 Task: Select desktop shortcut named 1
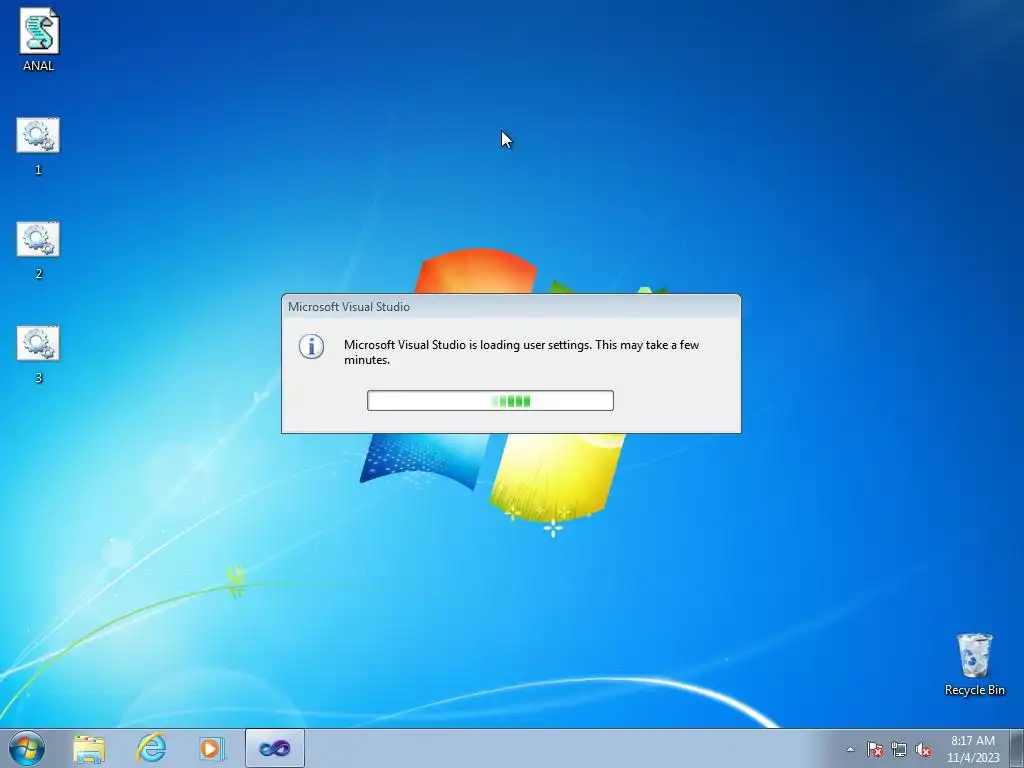(38, 146)
